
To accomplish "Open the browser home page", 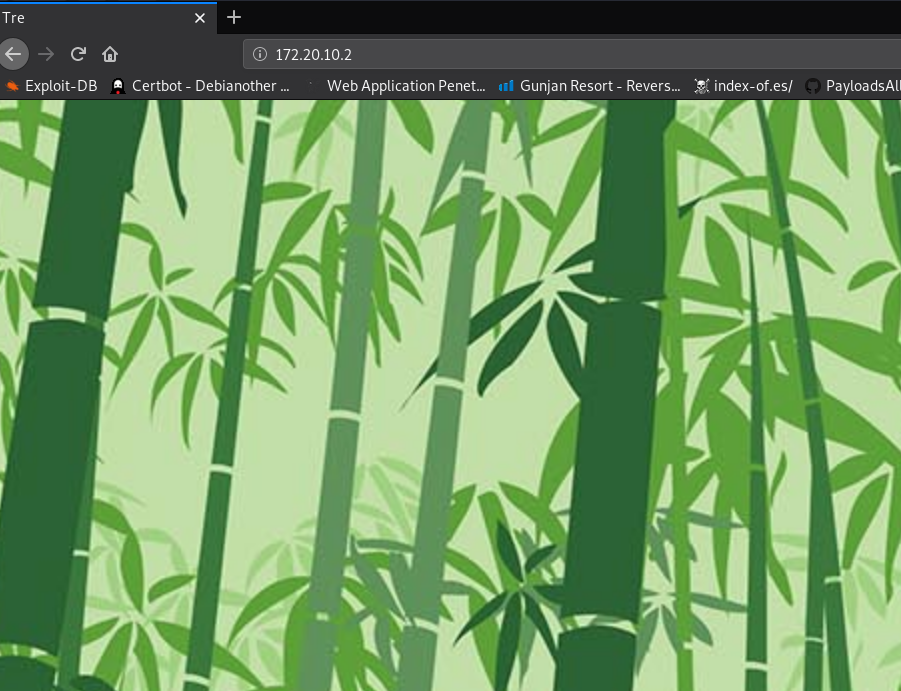I will 110,54.
